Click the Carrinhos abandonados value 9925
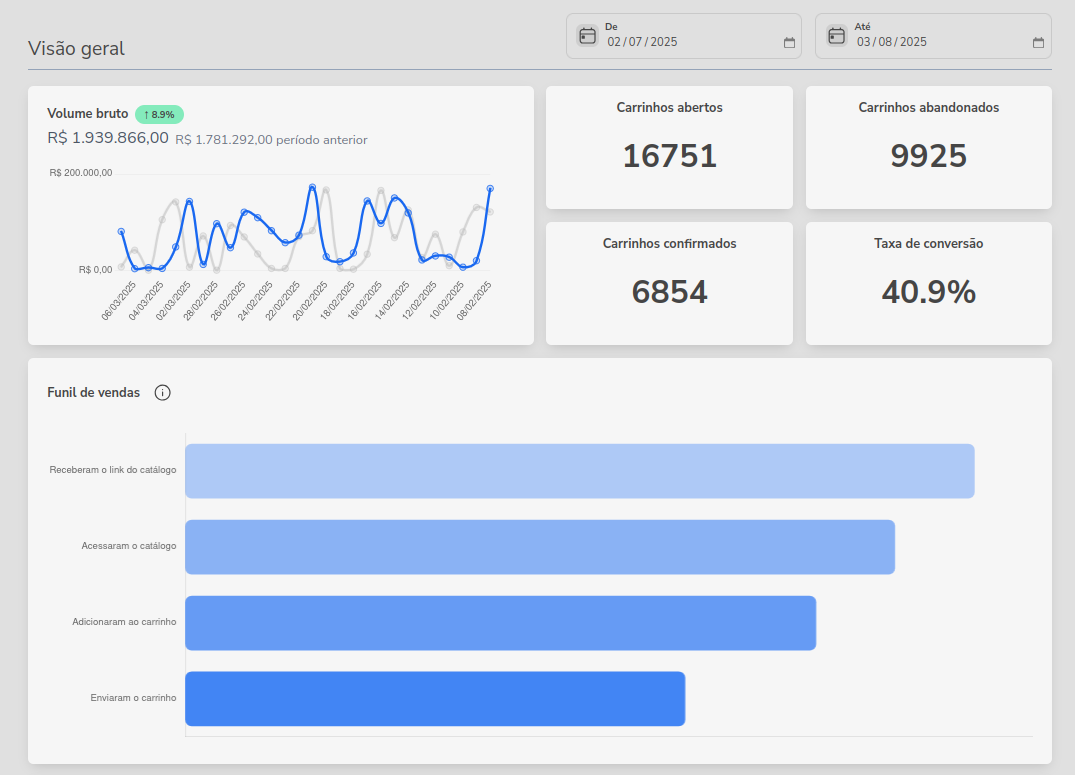Screen dimensions: 1075x775 click(x=928, y=156)
